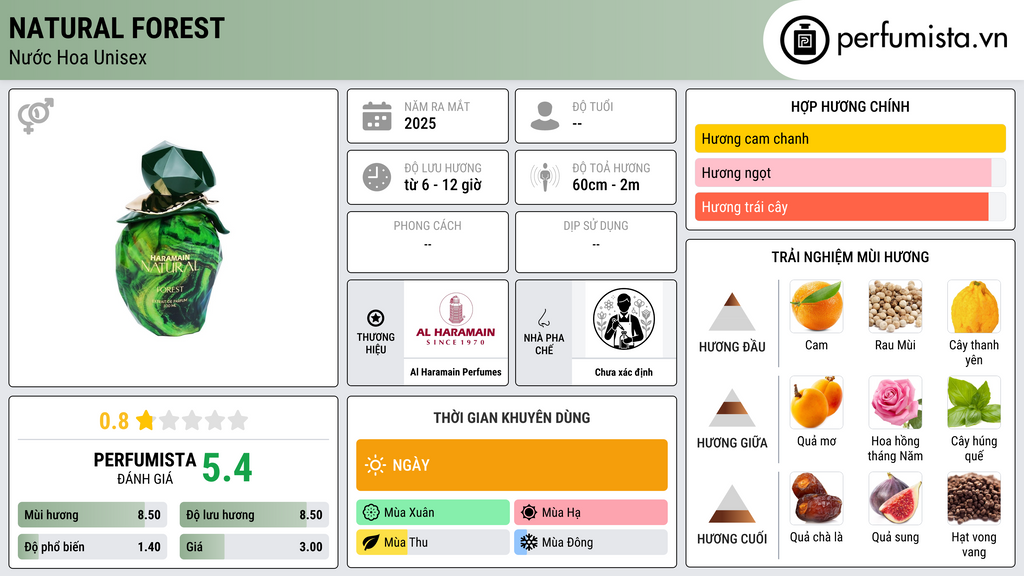Click the Hương giữa pyramid icon
This screenshot has height=576, width=1024.
pyautogui.click(x=732, y=408)
